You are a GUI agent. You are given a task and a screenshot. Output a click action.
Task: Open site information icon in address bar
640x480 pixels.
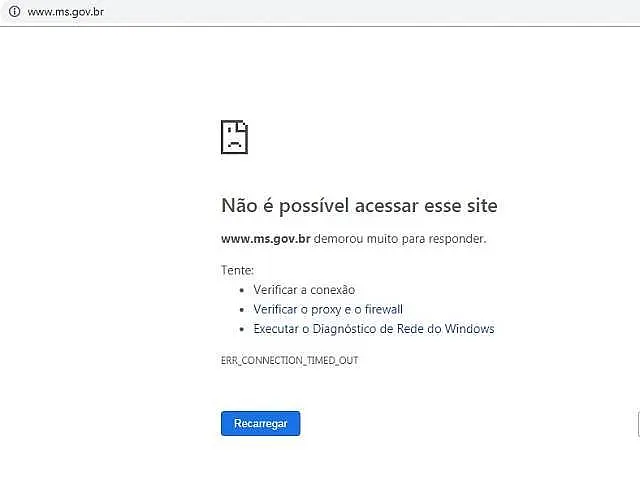[x=14, y=11]
